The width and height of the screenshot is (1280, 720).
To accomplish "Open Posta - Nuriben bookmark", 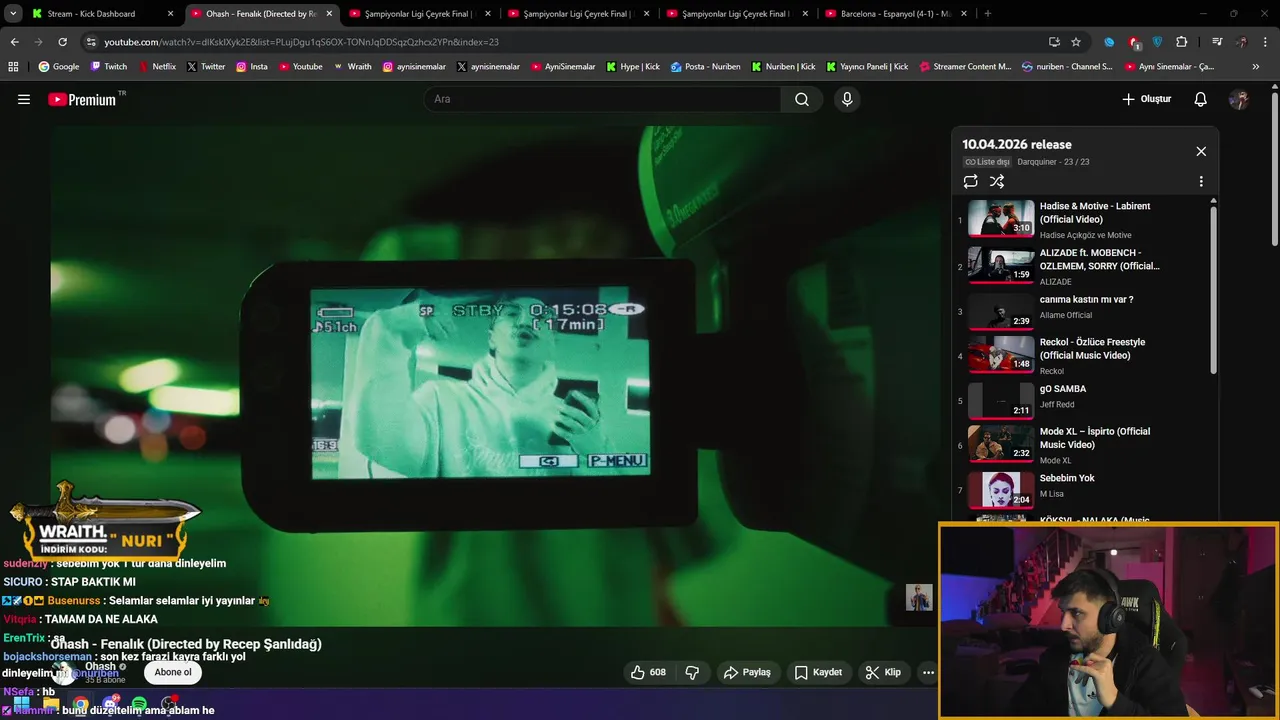I will 706,67.
